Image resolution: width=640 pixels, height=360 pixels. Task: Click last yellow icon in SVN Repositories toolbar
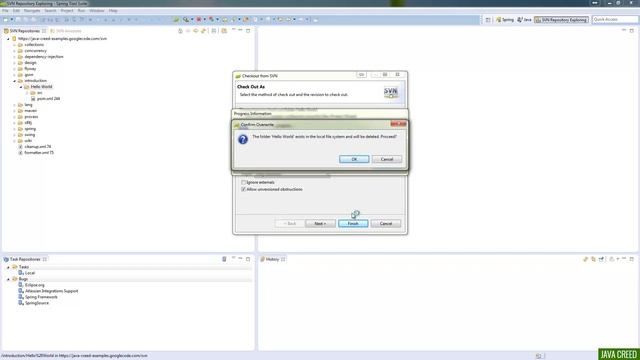tap(224, 31)
